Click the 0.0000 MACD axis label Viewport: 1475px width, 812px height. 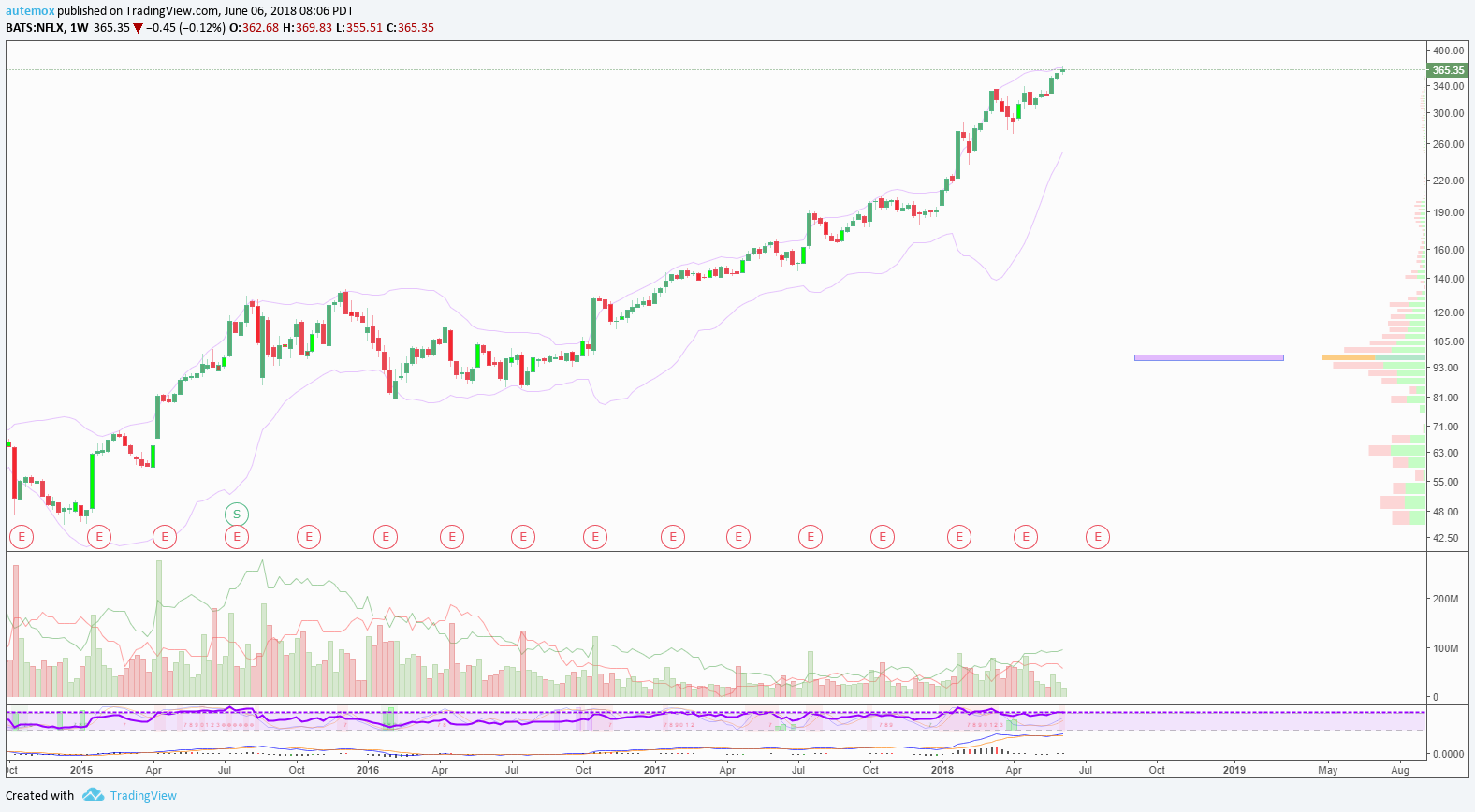1448,754
